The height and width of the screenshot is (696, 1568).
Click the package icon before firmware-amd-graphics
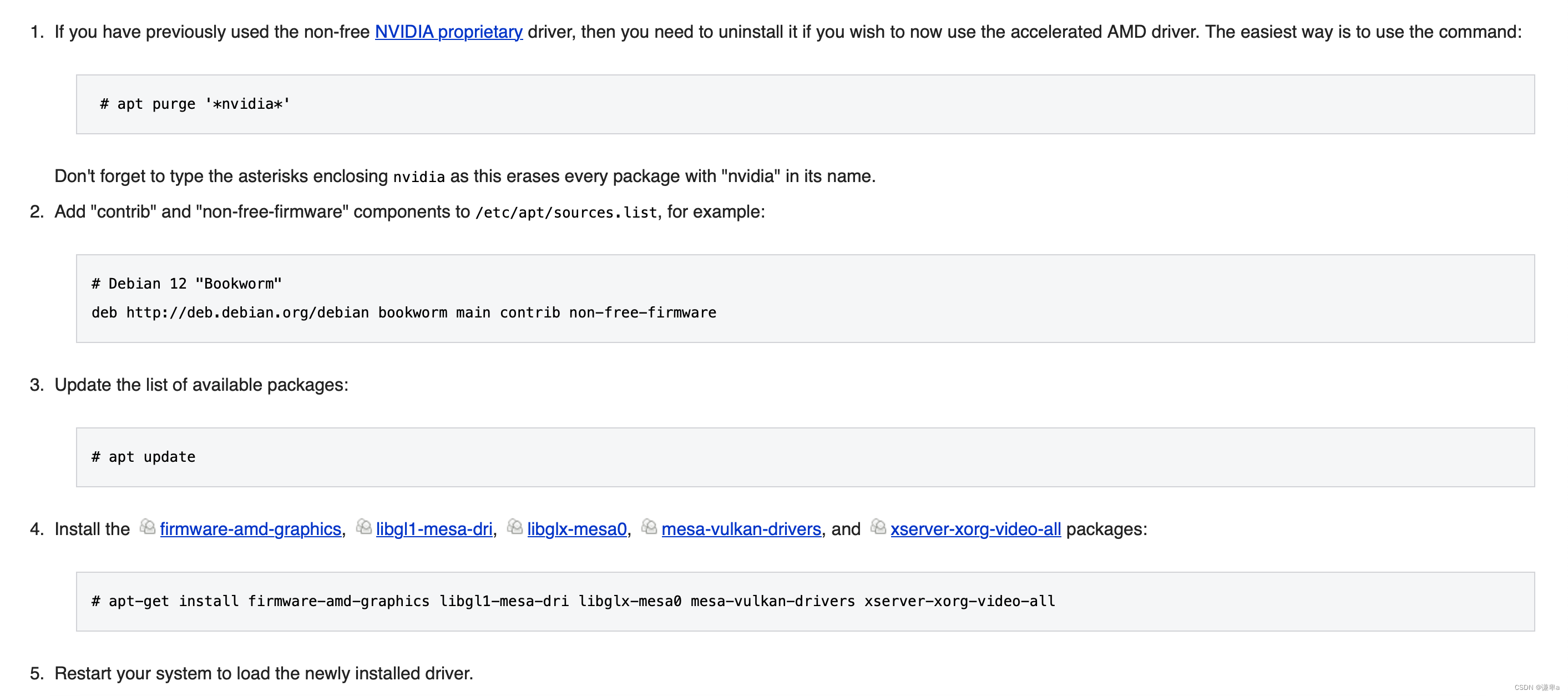point(147,526)
